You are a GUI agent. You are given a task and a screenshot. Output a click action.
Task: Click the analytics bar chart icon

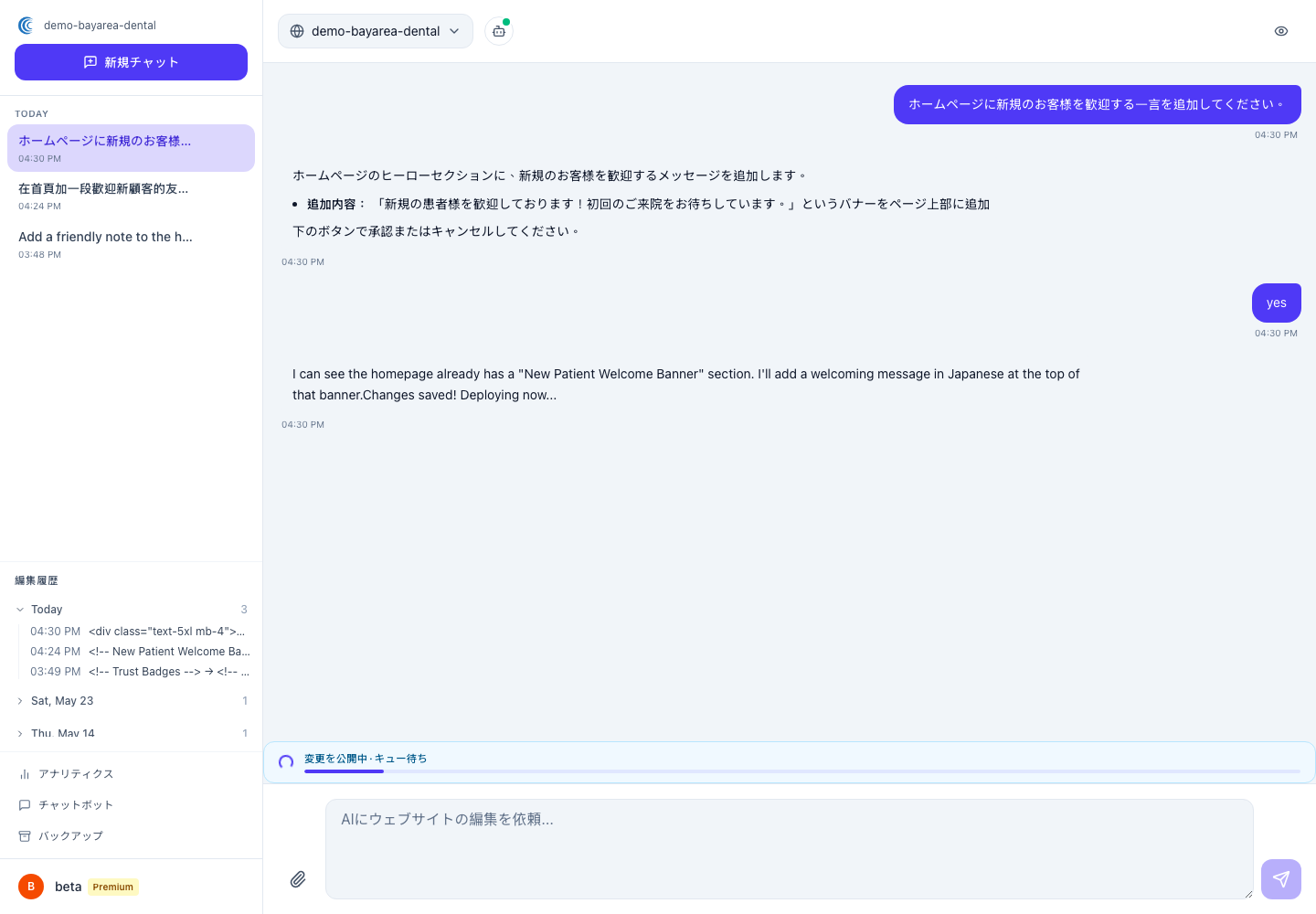(x=25, y=774)
